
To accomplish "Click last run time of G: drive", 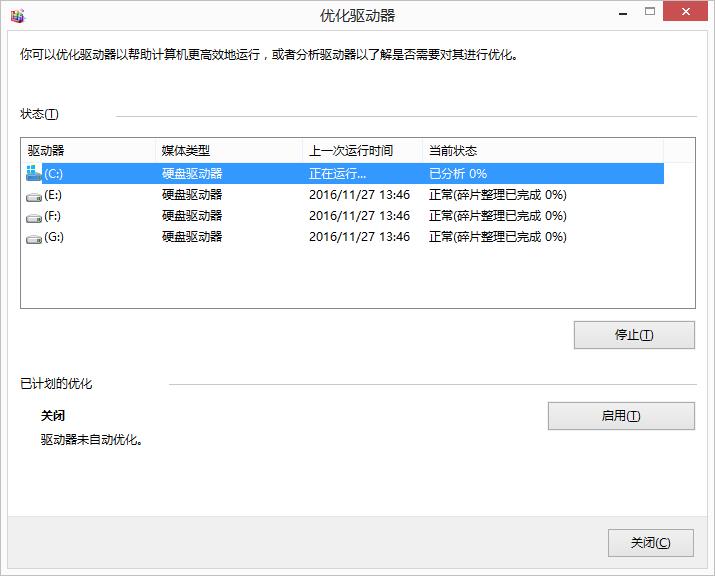I will tap(359, 237).
